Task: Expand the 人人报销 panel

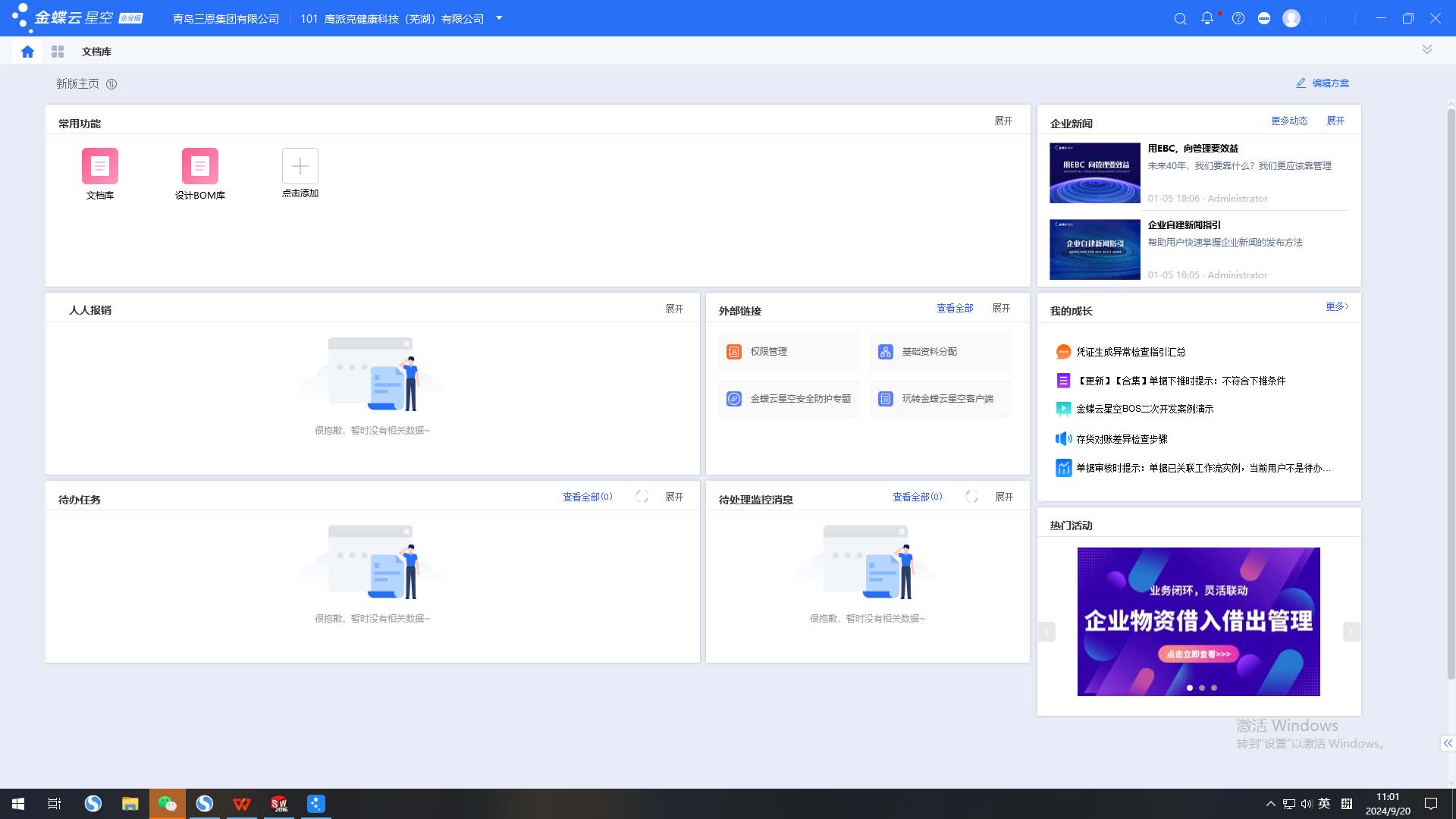Action: 674,309
